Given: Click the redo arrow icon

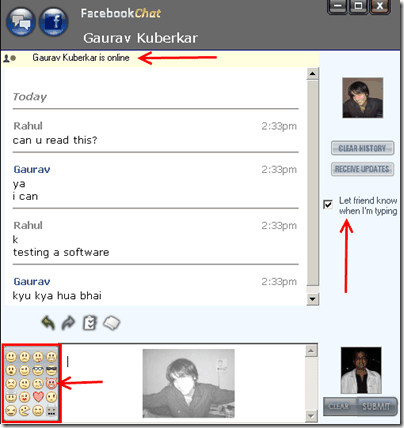Looking at the screenshot, I should tap(69, 323).
